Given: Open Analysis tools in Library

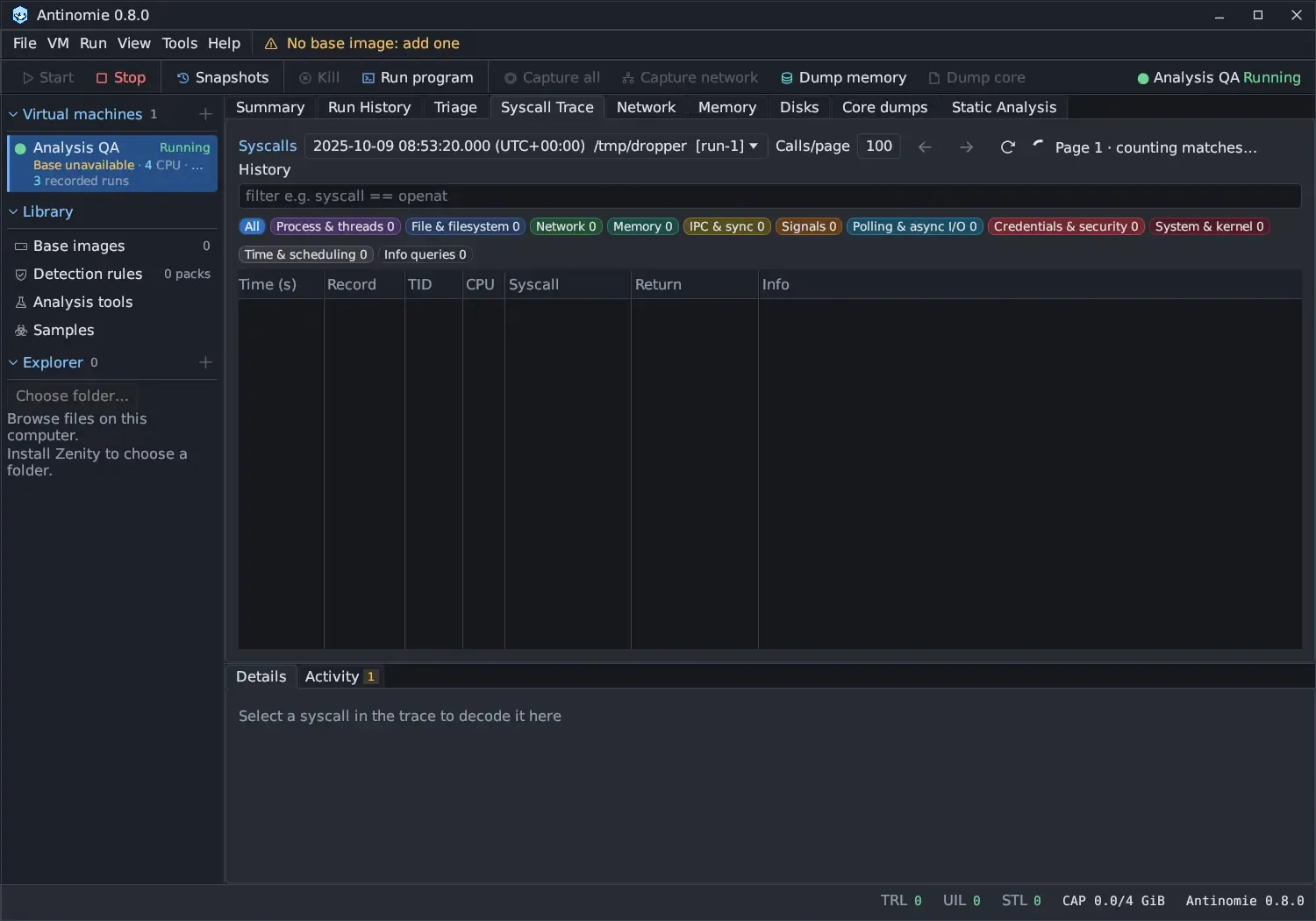Looking at the screenshot, I should pyautogui.click(x=112, y=302).
